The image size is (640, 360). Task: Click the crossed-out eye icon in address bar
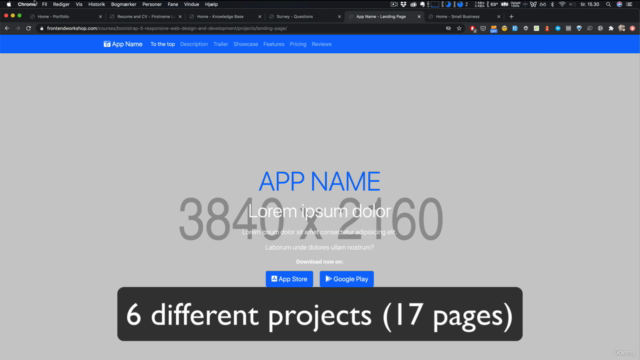click(x=448, y=28)
